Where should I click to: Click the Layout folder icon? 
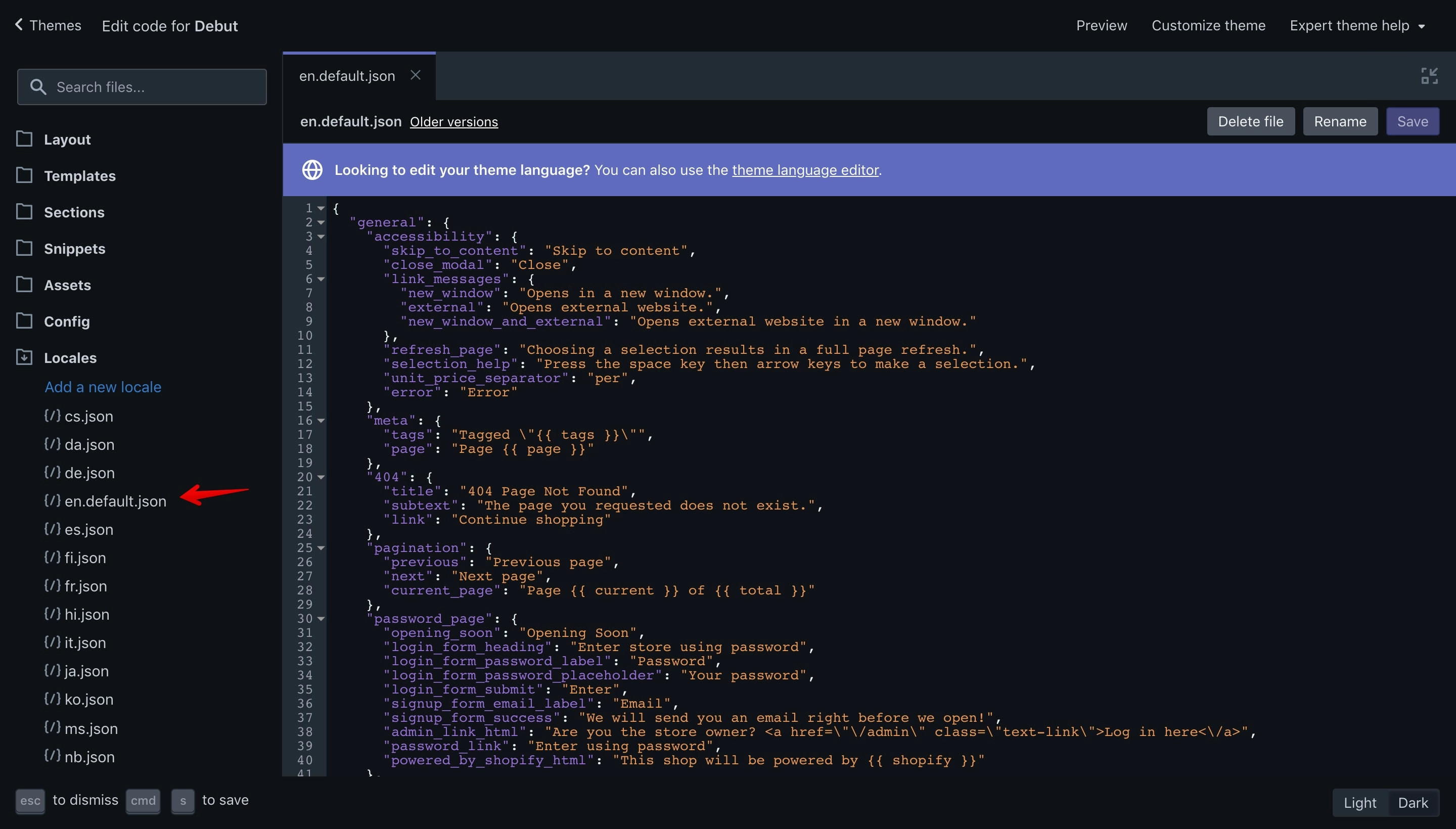(x=24, y=139)
